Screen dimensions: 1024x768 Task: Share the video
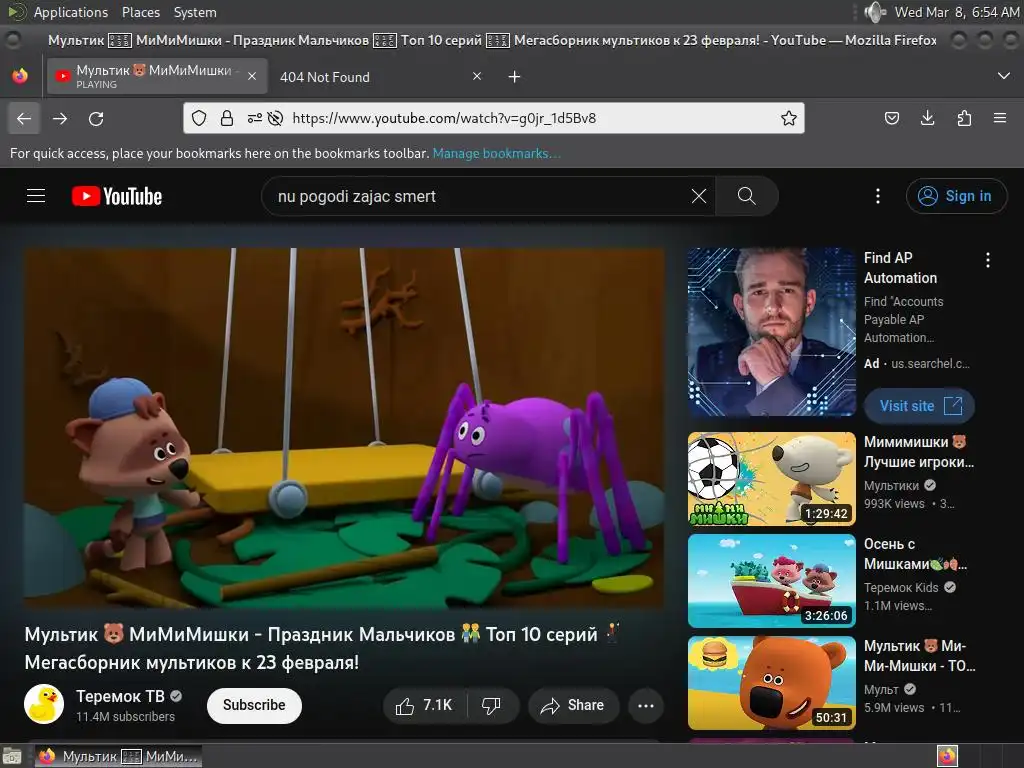[573, 705]
